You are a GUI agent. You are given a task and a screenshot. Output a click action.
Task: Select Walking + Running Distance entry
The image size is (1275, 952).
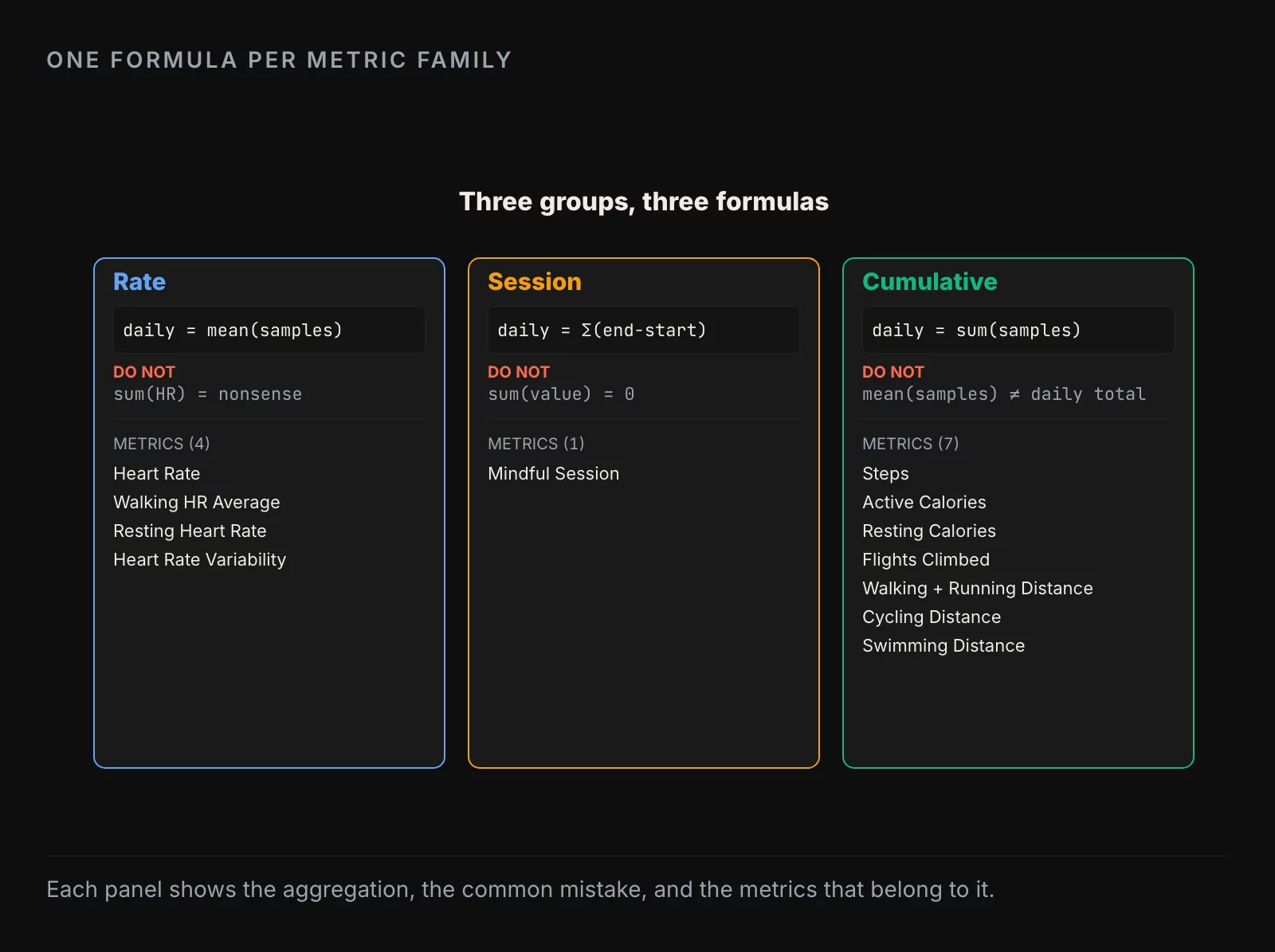point(978,588)
